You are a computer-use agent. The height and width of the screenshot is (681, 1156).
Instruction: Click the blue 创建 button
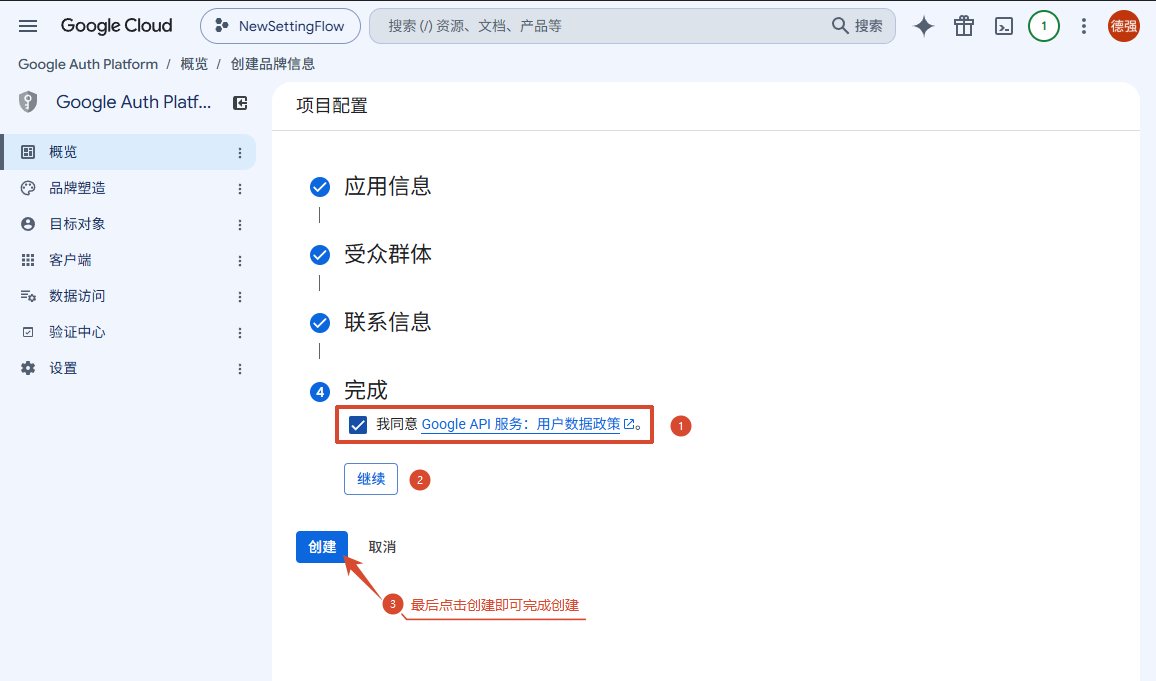(x=322, y=547)
